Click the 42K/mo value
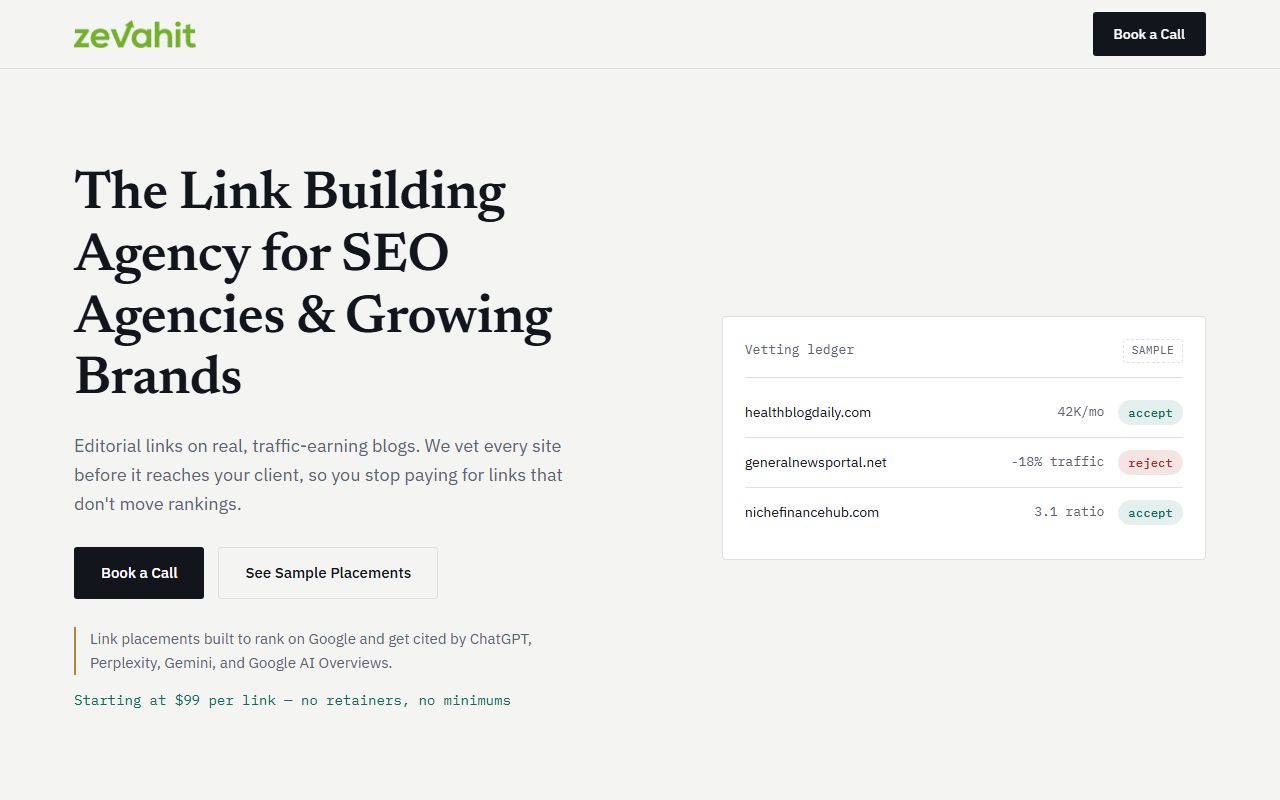Viewport: 1280px width, 800px height. pos(1080,412)
